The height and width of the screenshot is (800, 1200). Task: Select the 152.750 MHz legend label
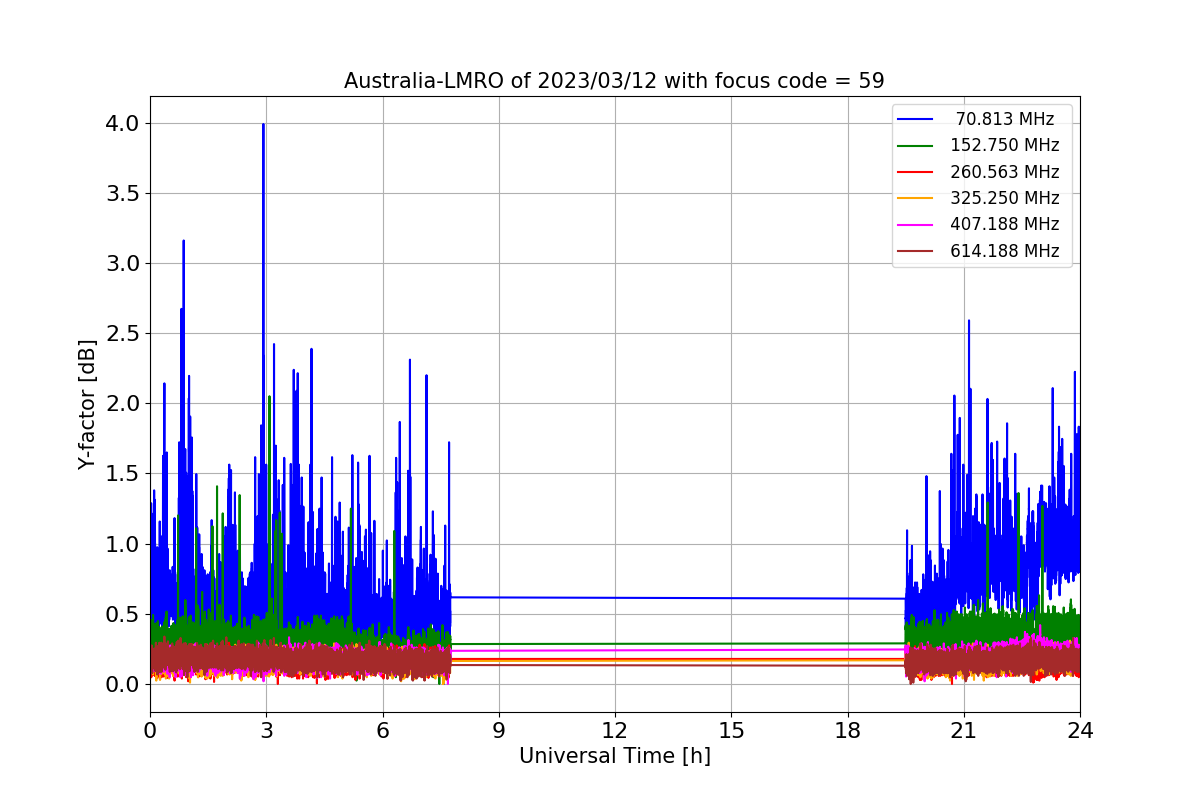[x=1005, y=145]
